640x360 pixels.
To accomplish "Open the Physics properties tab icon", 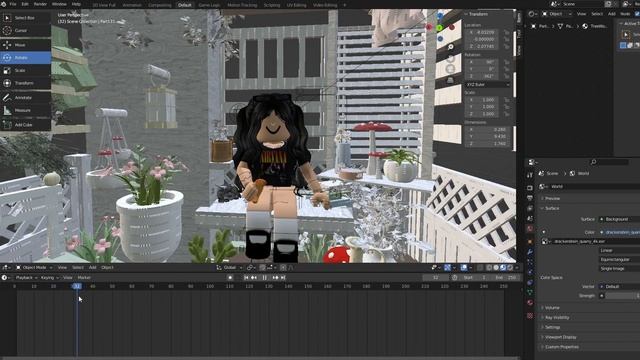I will click(x=530, y=272).
